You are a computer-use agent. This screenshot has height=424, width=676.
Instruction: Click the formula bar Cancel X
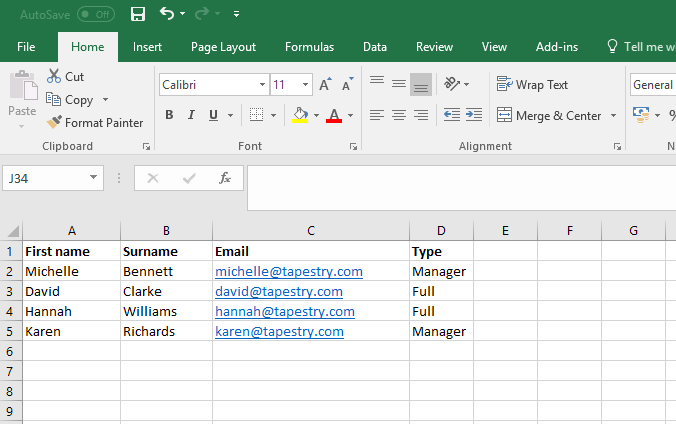coord(153,178)
